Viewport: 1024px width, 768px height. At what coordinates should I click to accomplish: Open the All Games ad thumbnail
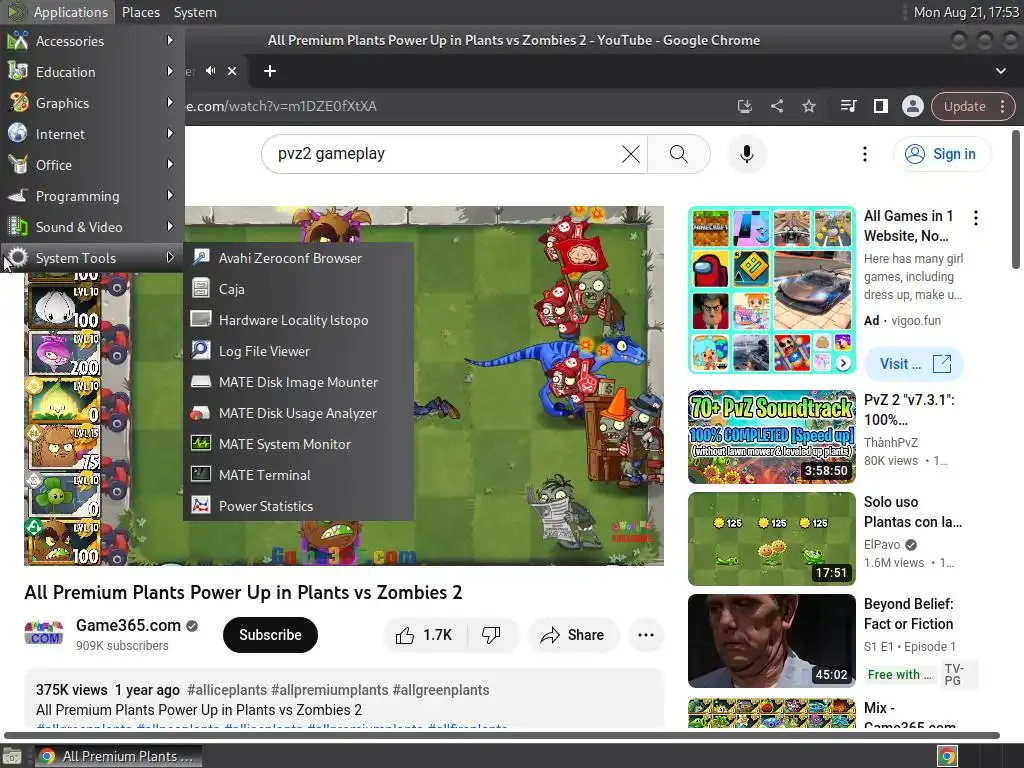pyautogui.click(x=771, y=290)
